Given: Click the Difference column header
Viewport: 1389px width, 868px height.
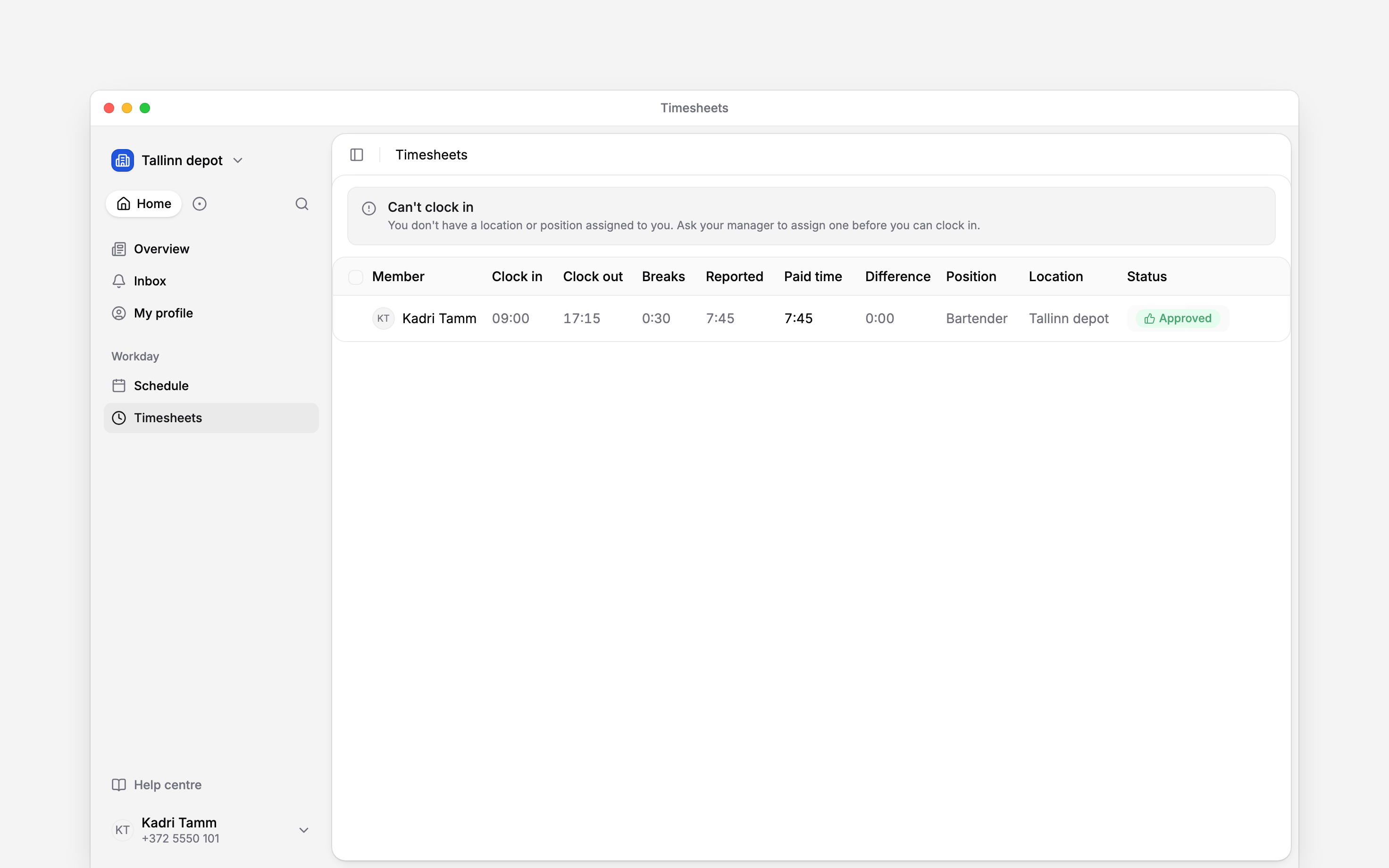Looking at the screenshot, I should [898, 277].
